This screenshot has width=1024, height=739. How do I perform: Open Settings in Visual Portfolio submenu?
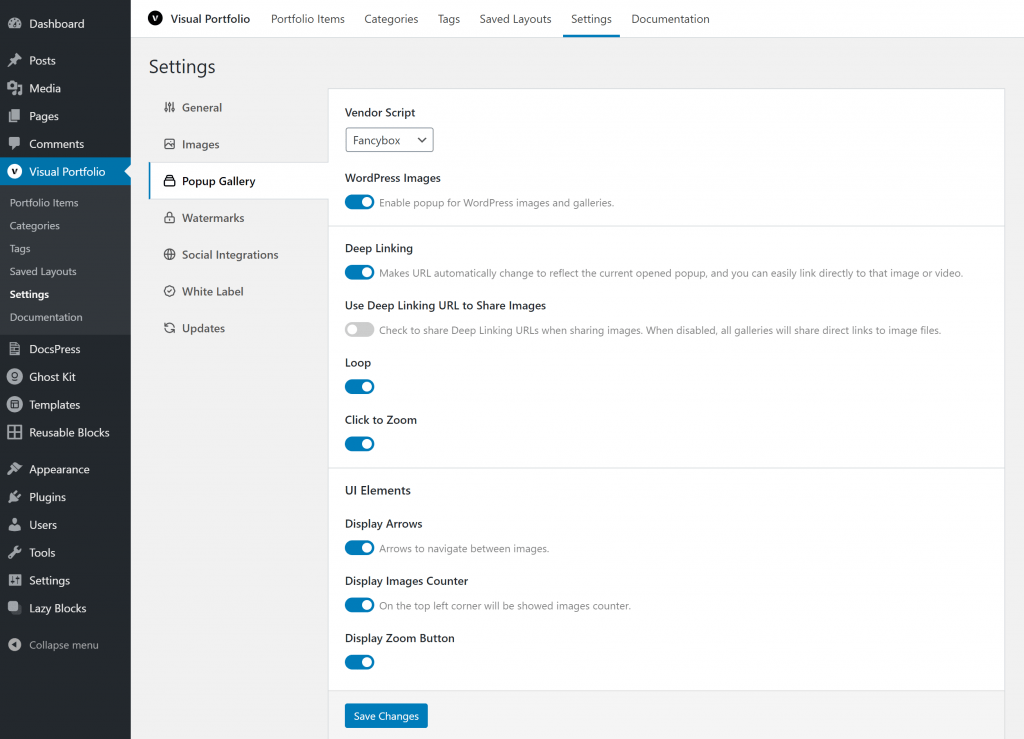[x=29, y=294]
